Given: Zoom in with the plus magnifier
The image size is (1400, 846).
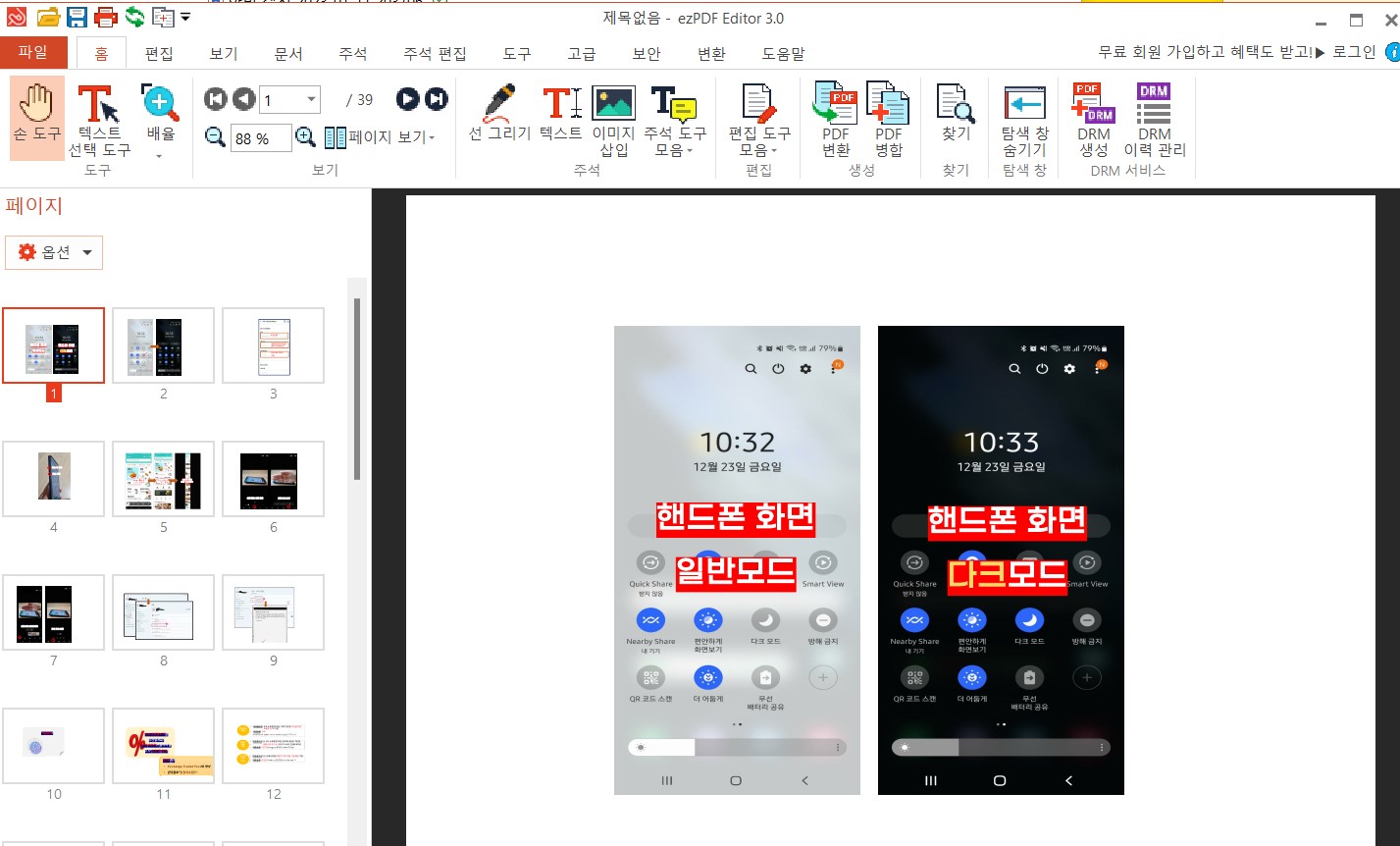Looking at the screenshot, I should (x=305, y=137).
